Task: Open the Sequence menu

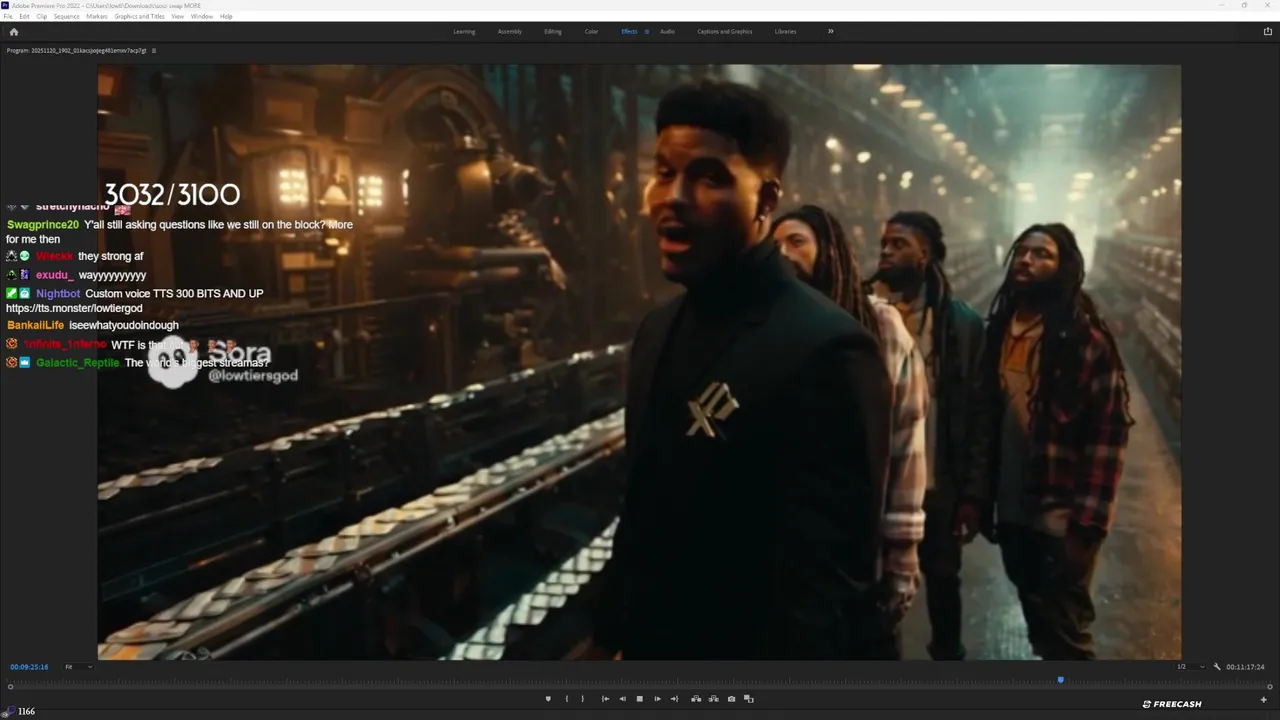Action: [x=67, y=16]
